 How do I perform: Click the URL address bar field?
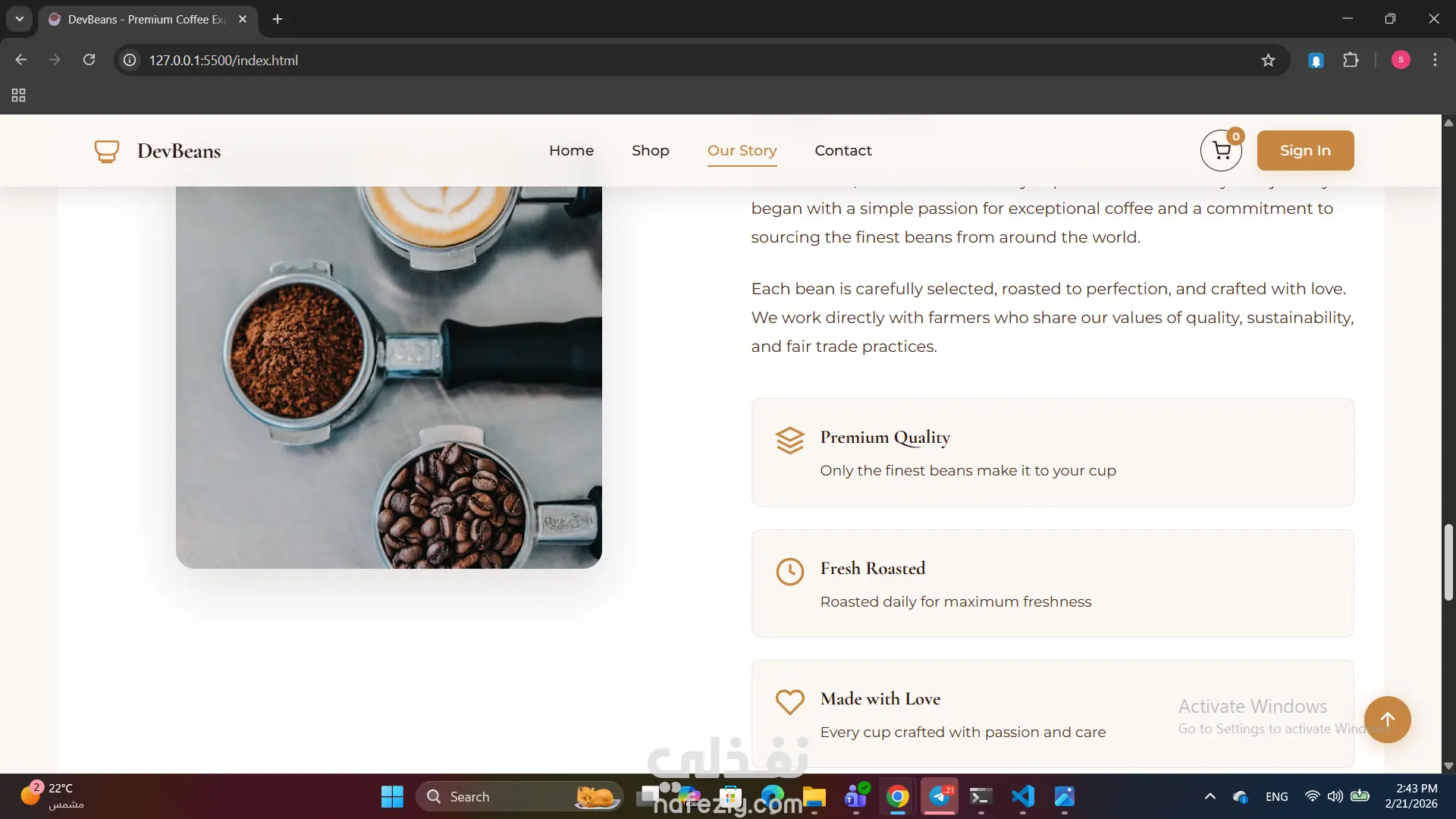607,60
